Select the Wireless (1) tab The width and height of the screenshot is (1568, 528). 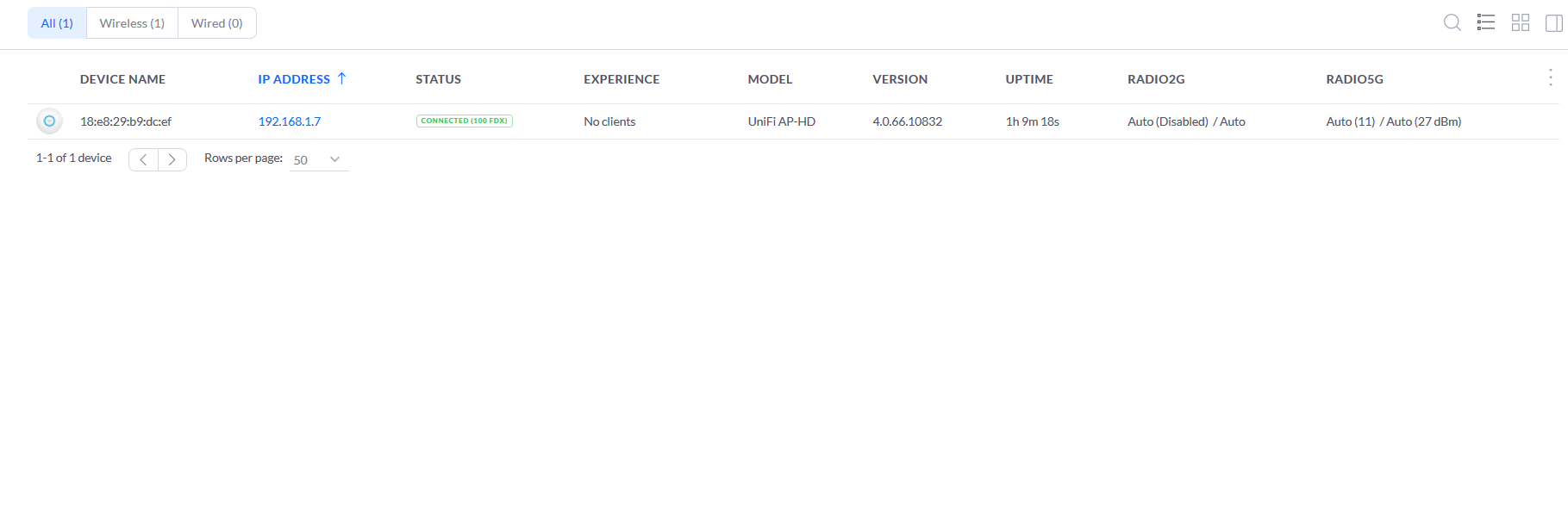pos(132,23)
